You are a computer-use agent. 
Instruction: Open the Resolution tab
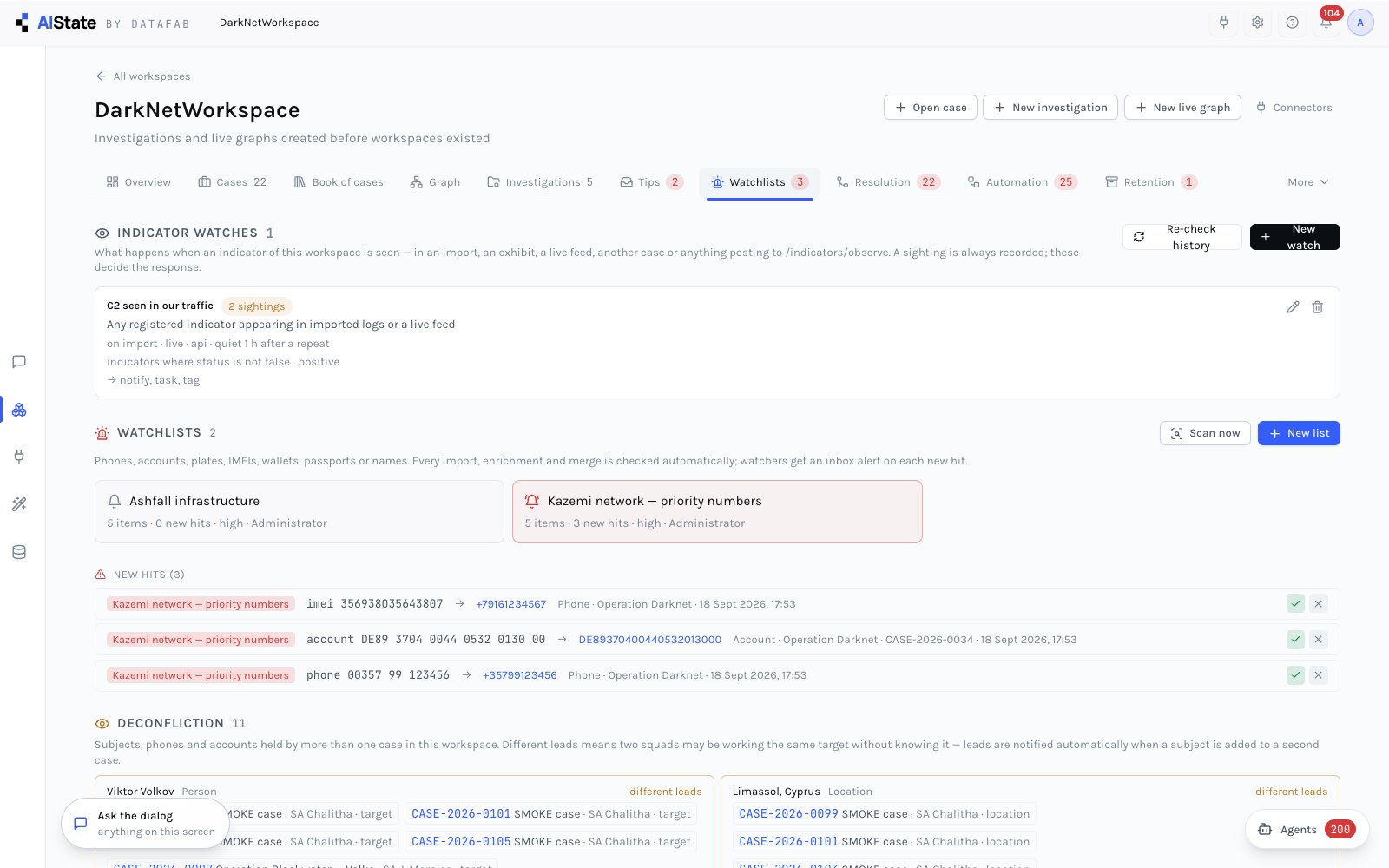coord(888,182)
